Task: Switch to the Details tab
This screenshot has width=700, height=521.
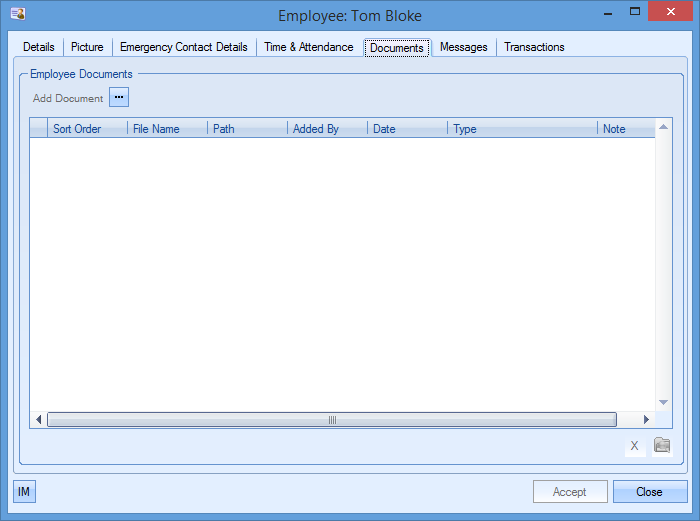Action: pyautogui.click(x=39, y=47)
